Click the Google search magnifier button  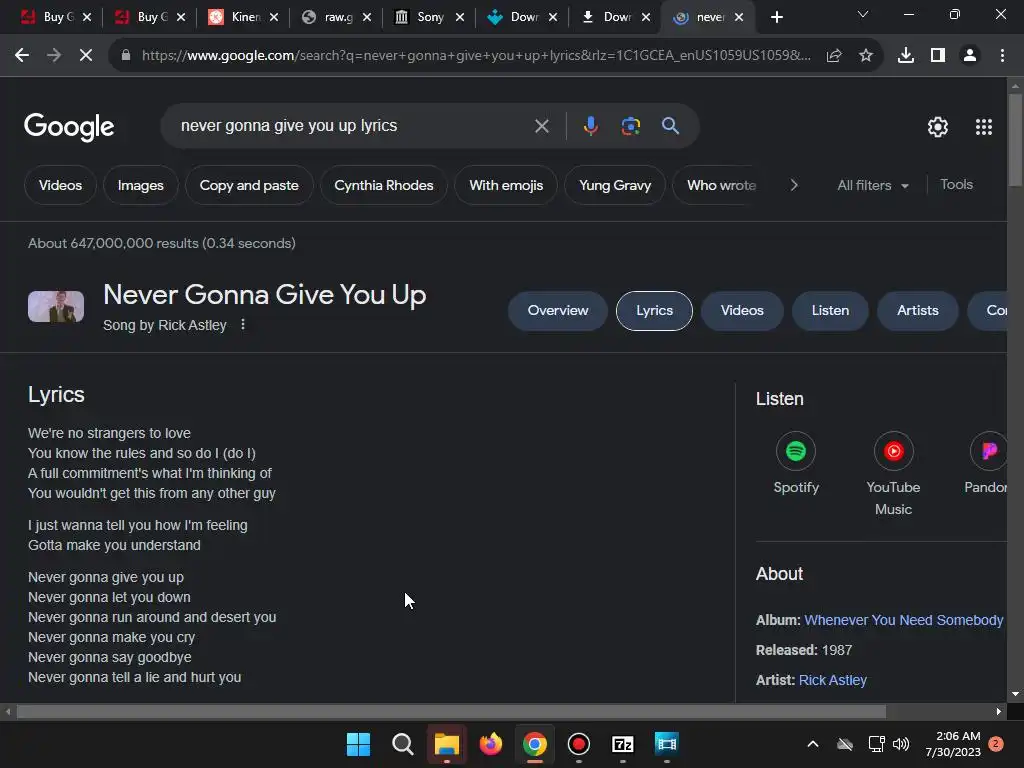click(x=670, y=125)
